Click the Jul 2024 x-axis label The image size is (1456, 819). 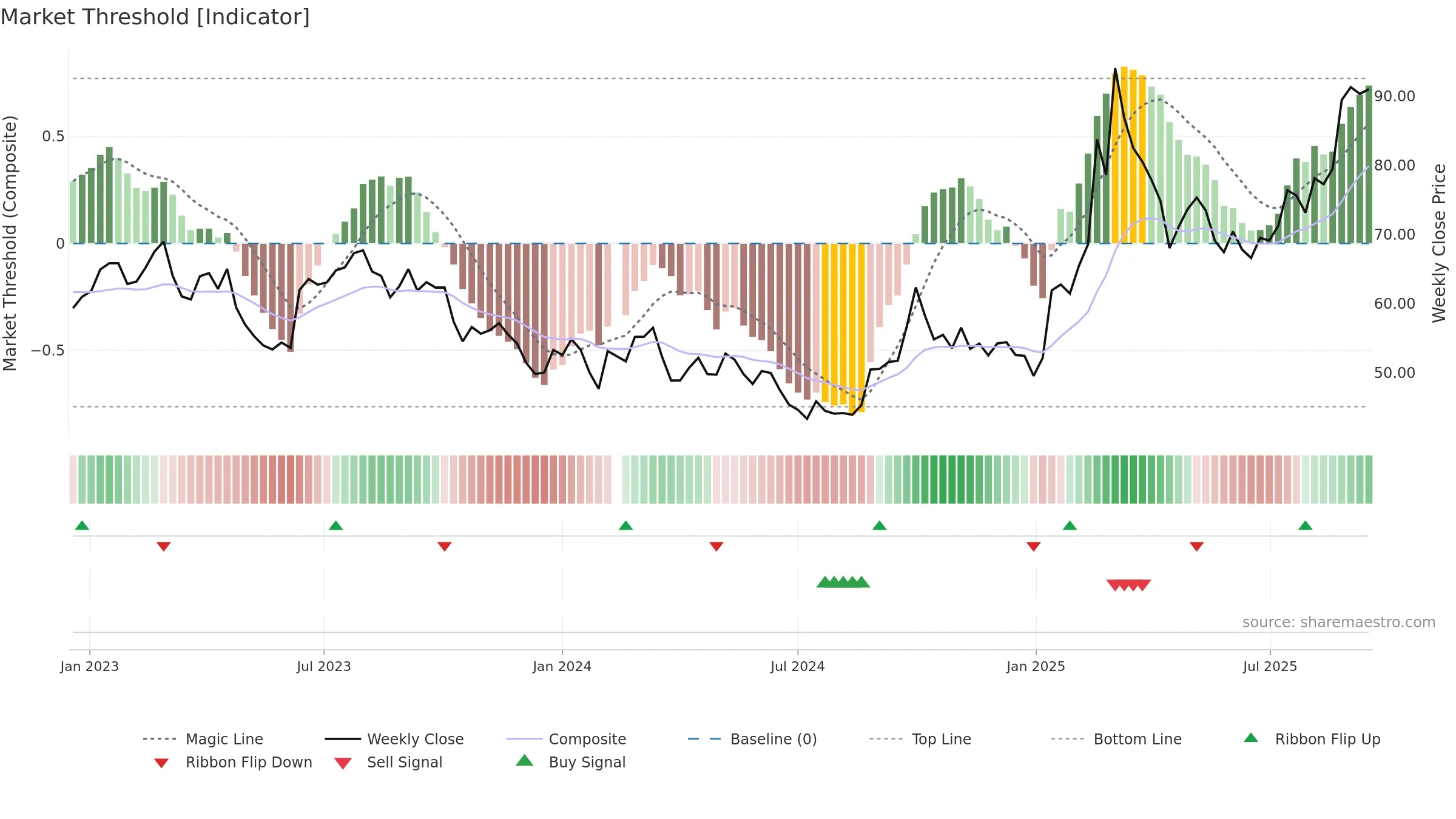pyautogui.click(x=797, y=666)
